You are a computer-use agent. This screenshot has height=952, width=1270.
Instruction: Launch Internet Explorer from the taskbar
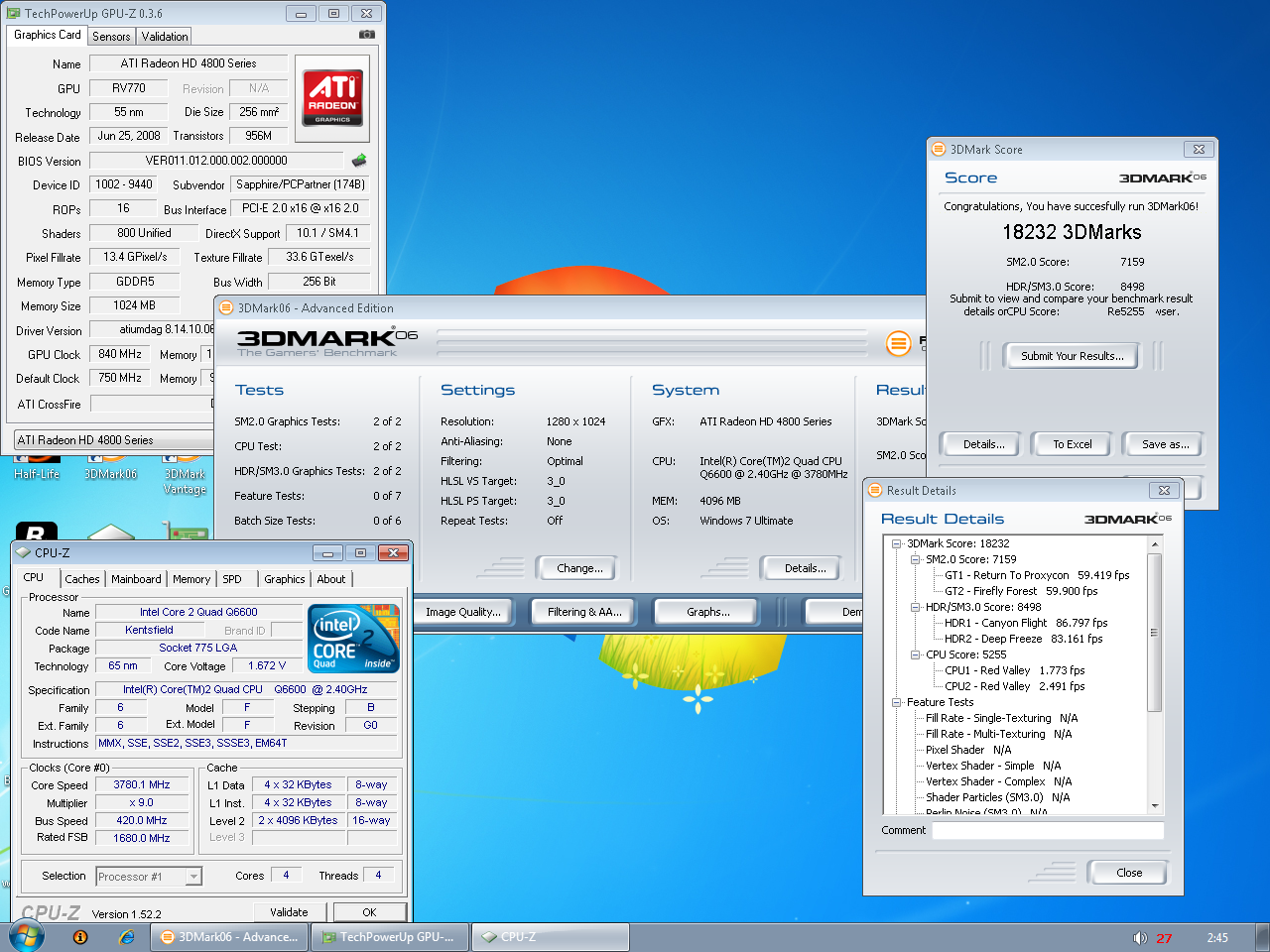click(126, 937)
